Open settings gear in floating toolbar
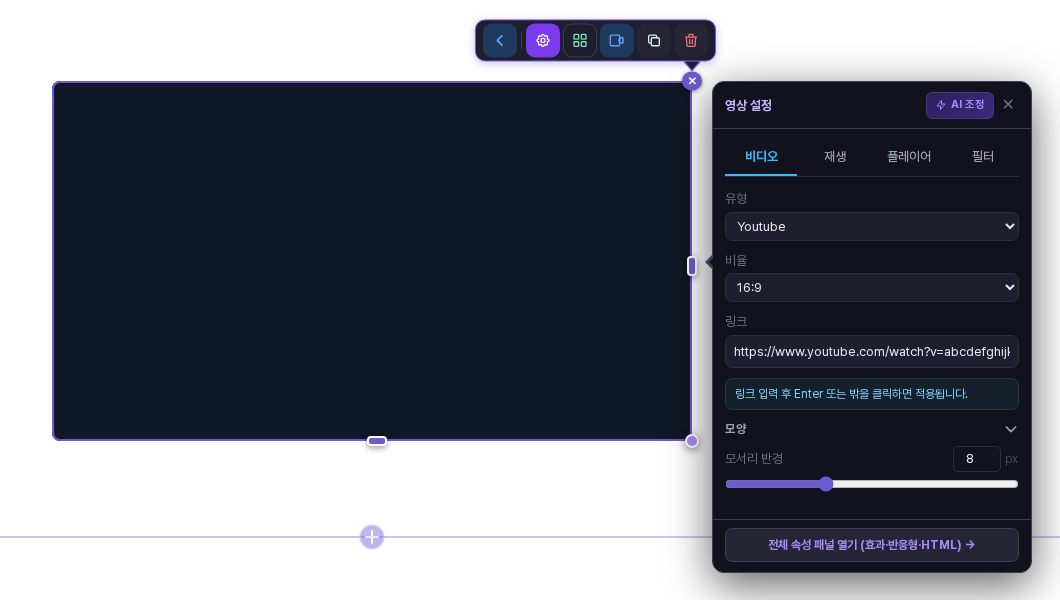 pos(543,41)
